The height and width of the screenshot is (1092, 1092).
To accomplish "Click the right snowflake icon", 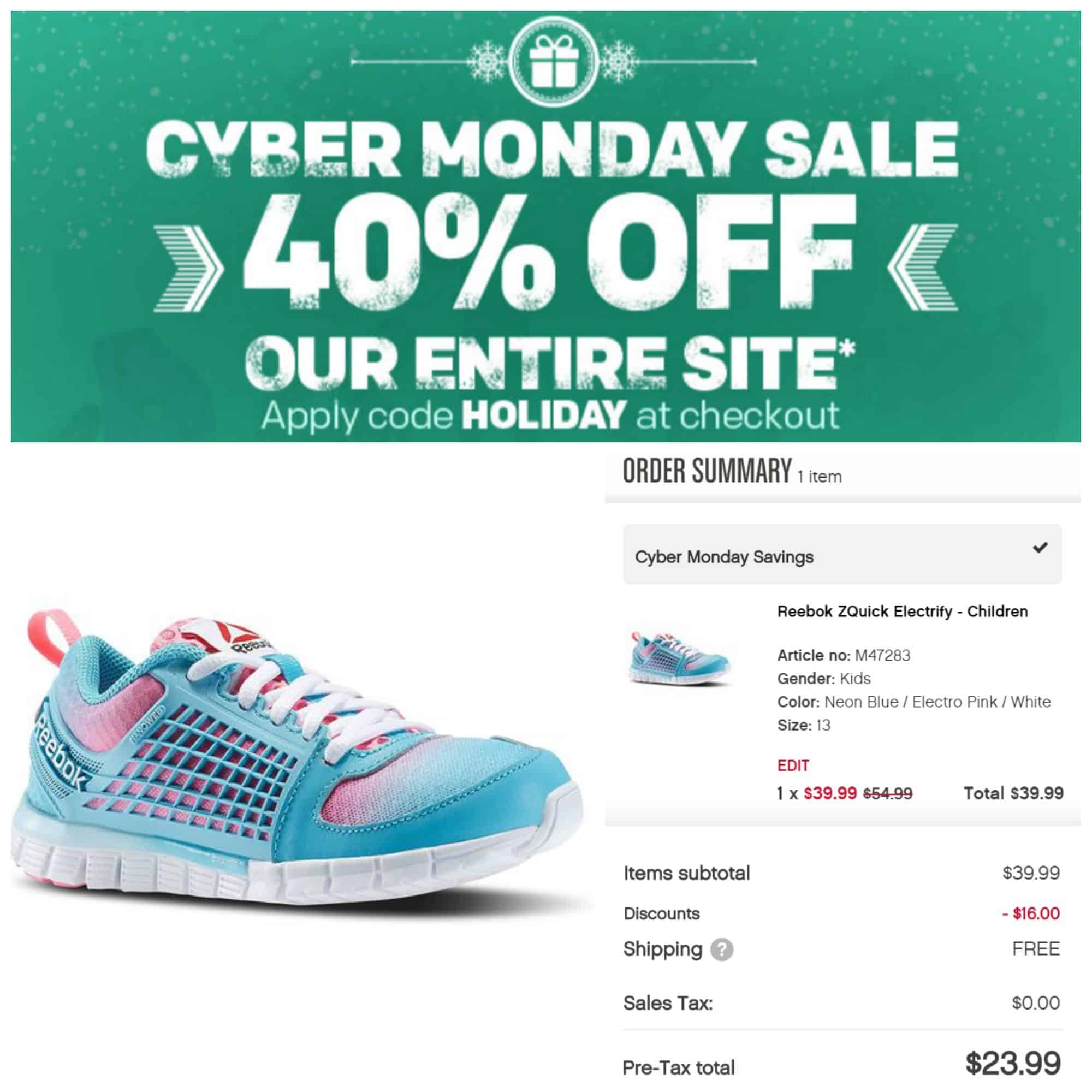I will (x=619, y=61).
